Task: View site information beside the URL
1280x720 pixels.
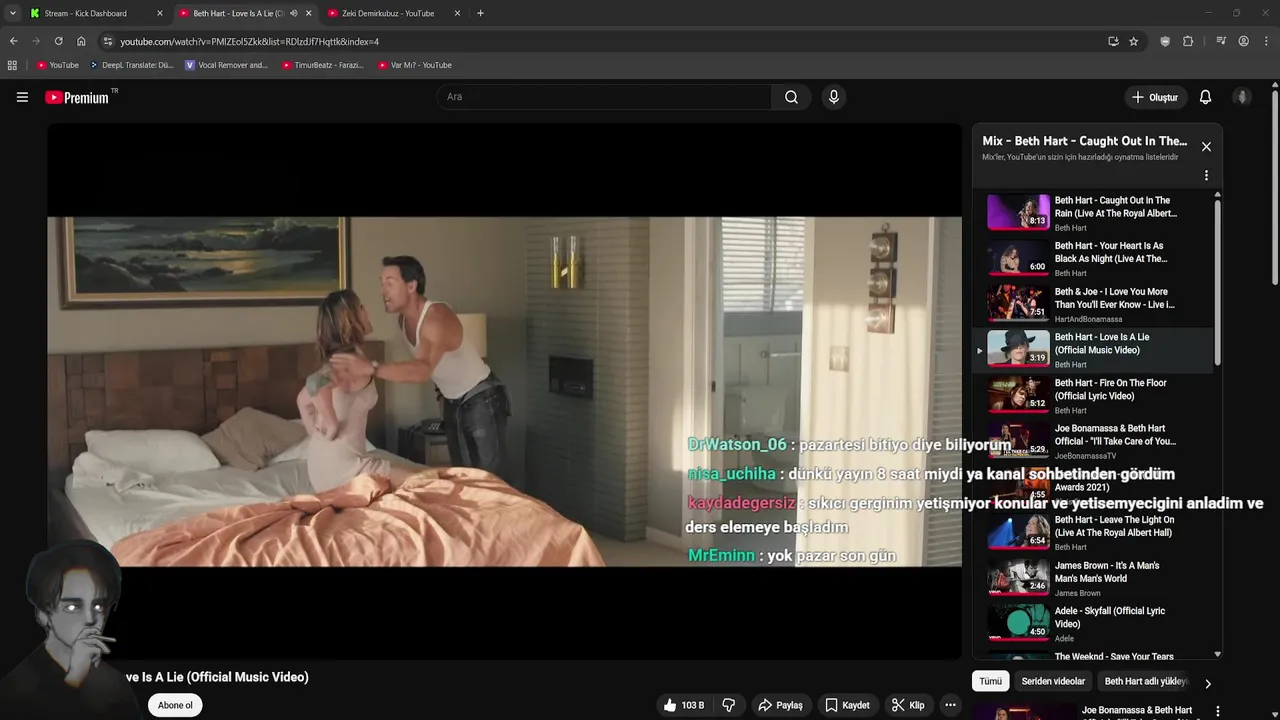Action: click(x=108, y=41)
